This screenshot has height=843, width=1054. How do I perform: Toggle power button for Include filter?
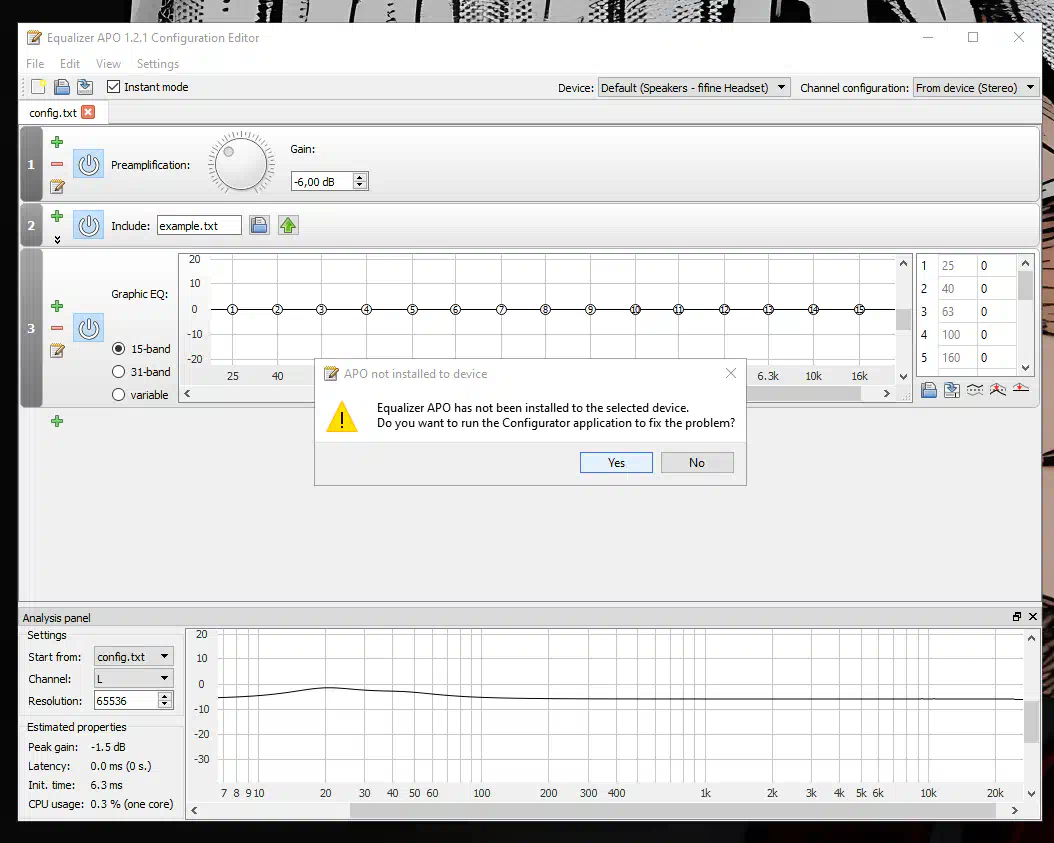pos(89,225)
